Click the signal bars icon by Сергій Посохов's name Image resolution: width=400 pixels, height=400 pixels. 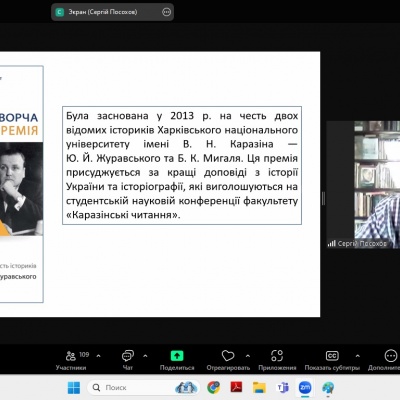(x=331, y=244)
